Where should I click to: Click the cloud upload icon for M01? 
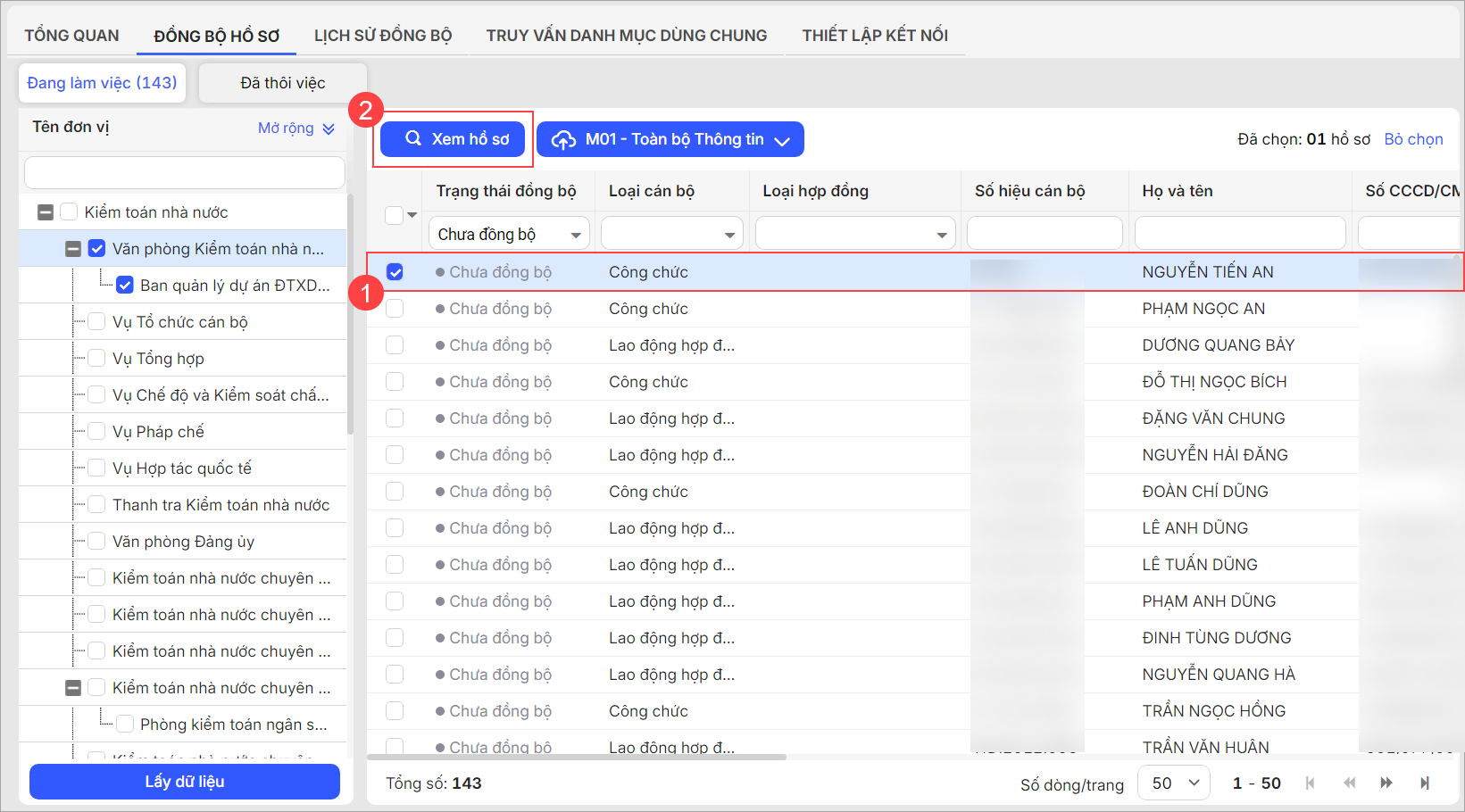[x=563, y=139]
